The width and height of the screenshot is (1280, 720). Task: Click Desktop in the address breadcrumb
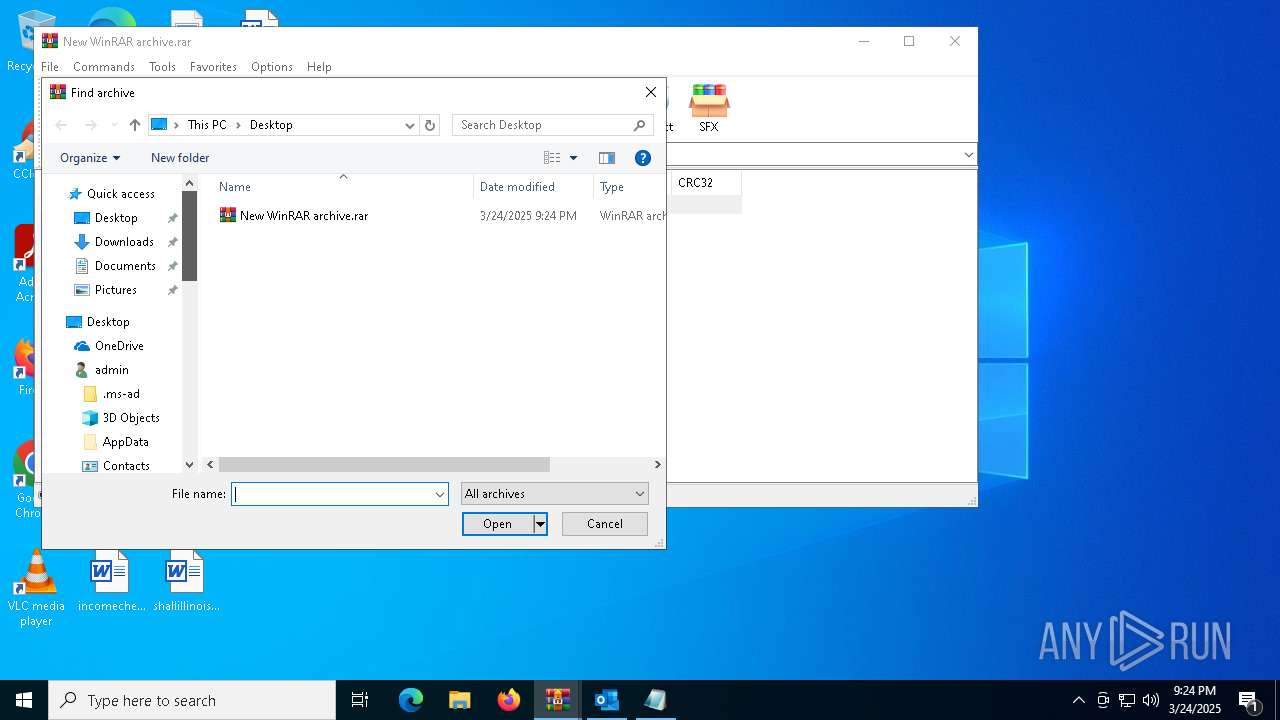271,125
